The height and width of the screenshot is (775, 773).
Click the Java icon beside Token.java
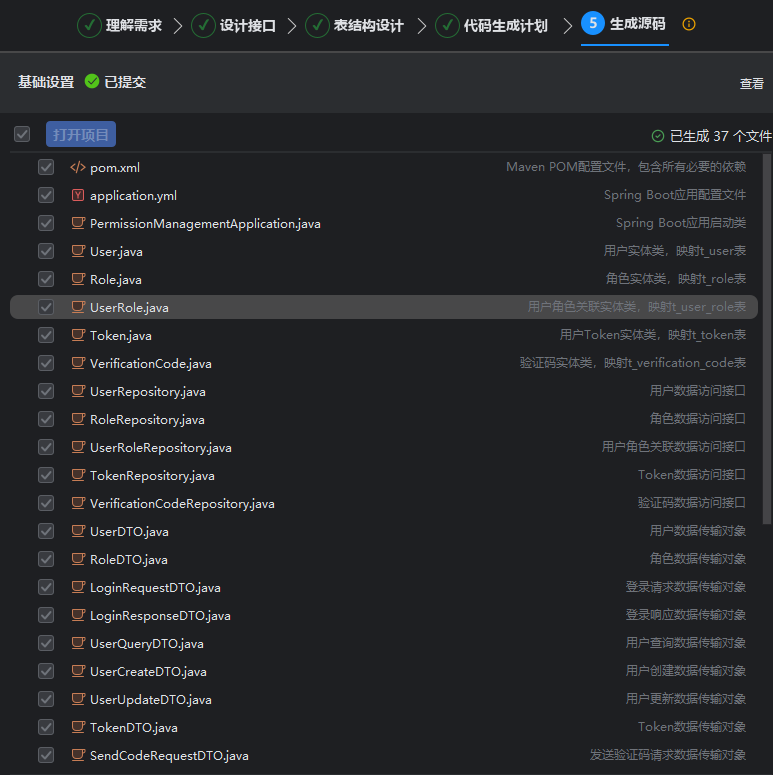click(77, 336)
